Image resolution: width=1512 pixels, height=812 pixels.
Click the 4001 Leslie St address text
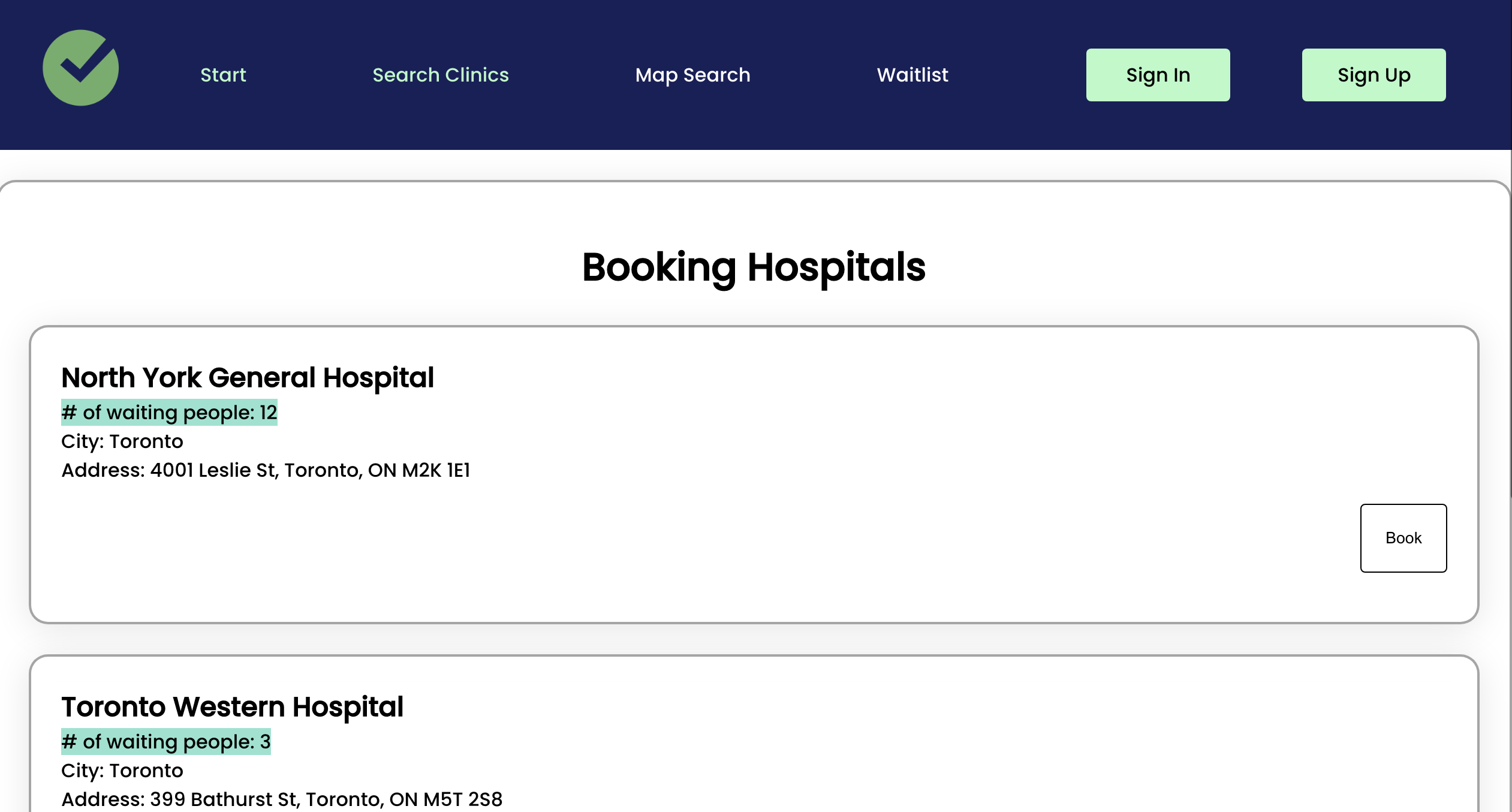266,470
